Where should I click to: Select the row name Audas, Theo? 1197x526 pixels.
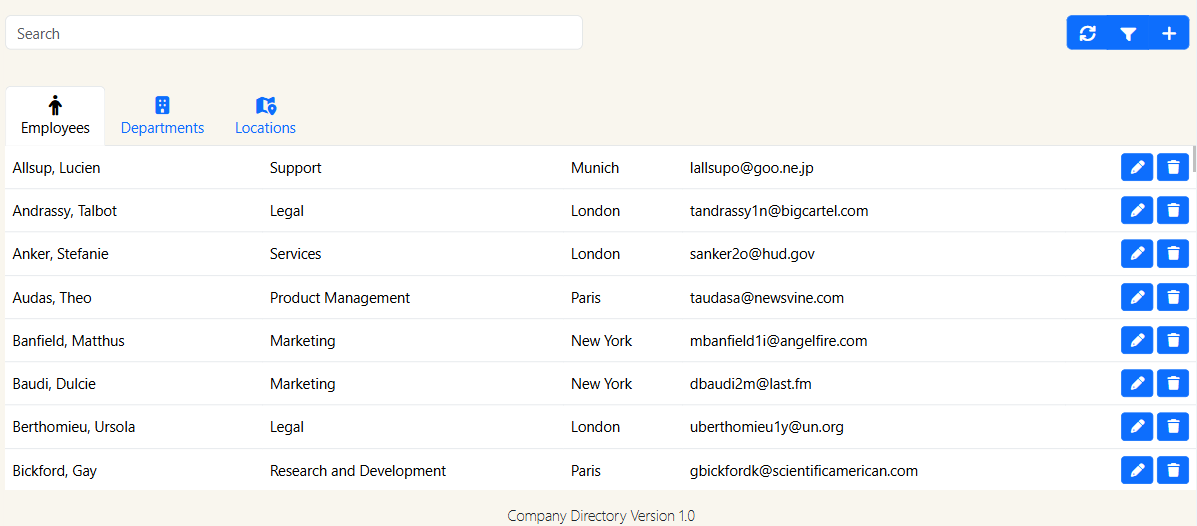(53, 298)
